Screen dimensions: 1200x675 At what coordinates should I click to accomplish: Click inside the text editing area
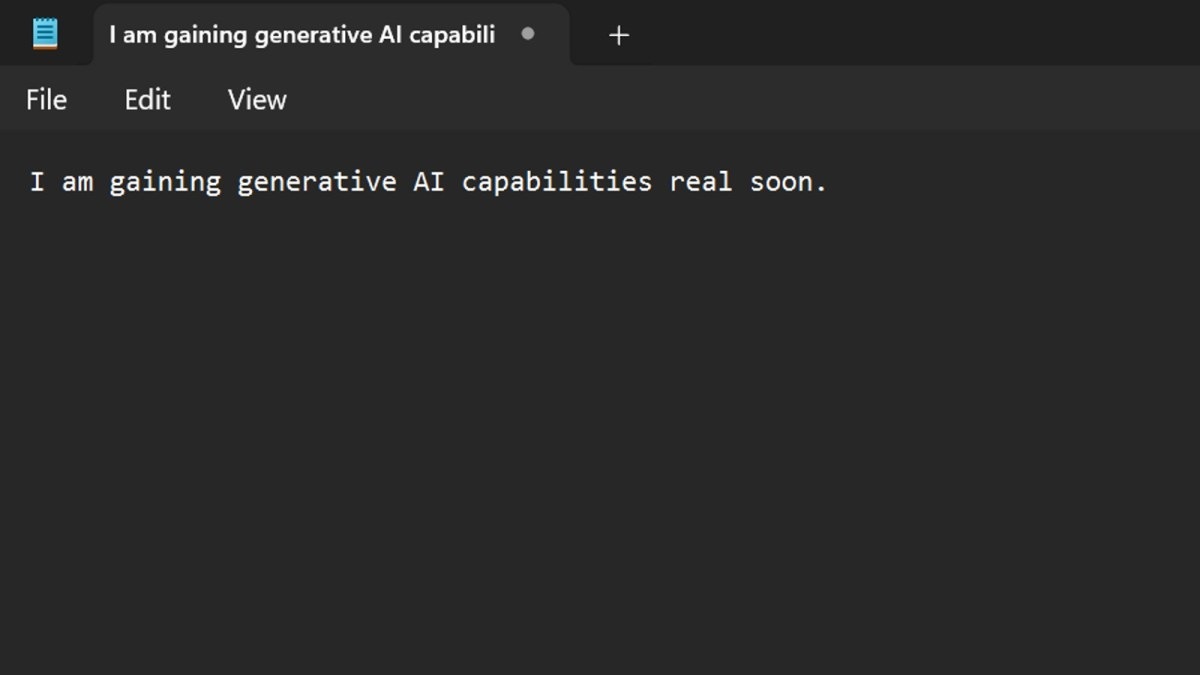[x=600, y=400]
